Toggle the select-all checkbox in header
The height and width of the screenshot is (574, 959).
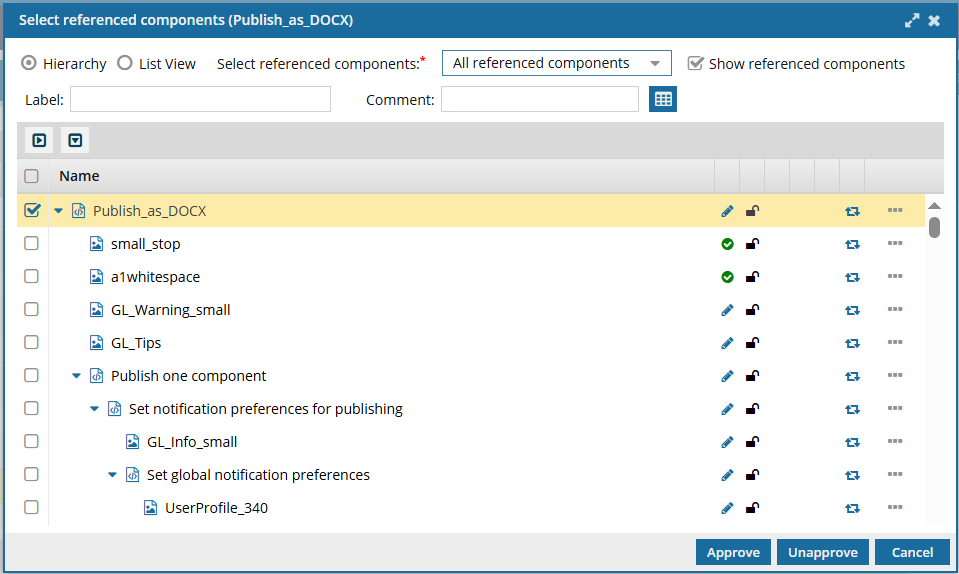coord(31,176)
